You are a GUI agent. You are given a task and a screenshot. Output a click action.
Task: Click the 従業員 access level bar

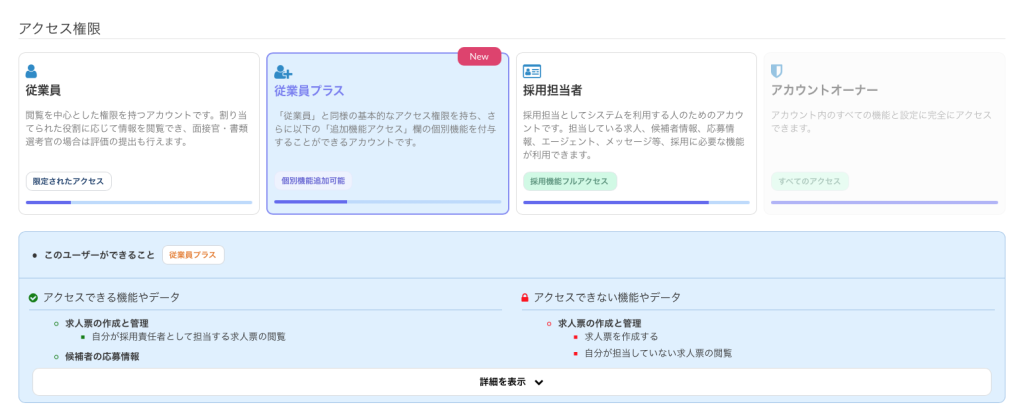(x=139, y=202)
